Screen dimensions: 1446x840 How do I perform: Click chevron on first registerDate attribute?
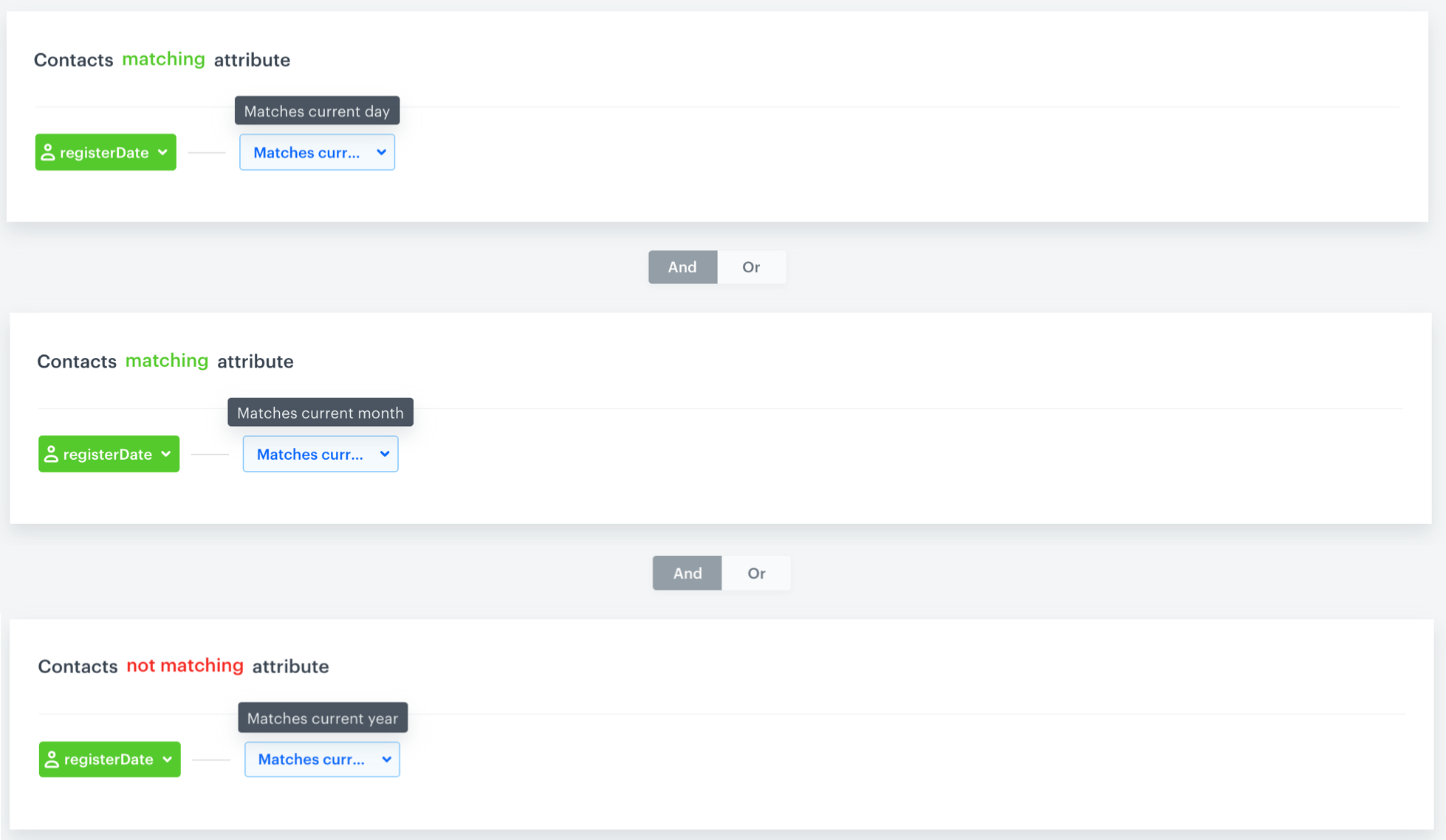click(162, 153)
